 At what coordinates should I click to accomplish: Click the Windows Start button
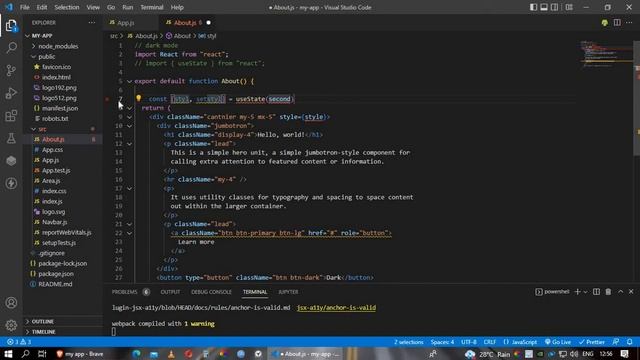click(8, 354)
